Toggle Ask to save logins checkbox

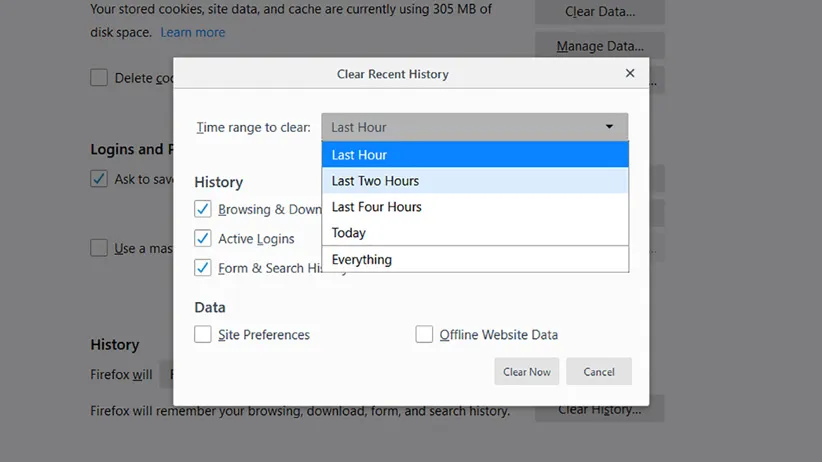click(99, 179)
